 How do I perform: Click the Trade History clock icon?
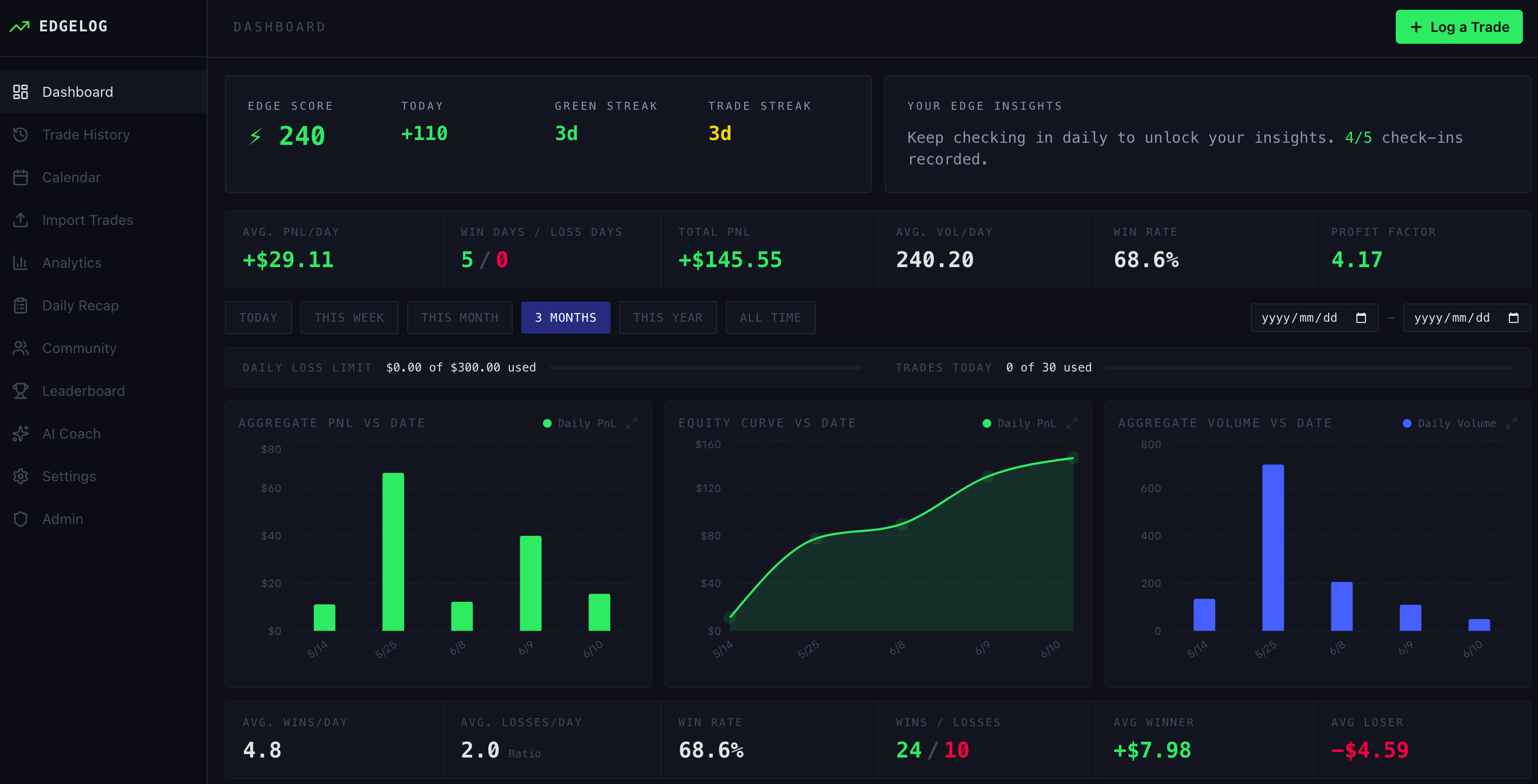coord(21,134)
